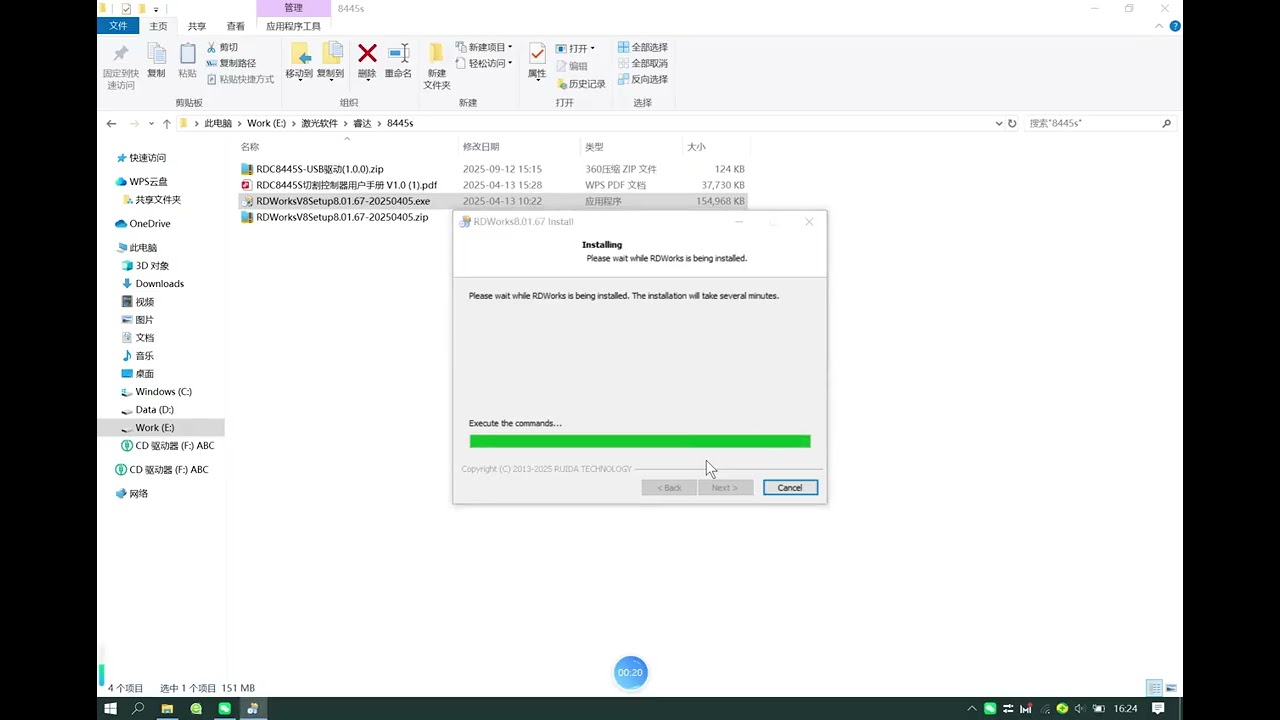
Task: Click the Rename (重命名) icon
Action: coord(398,61)
